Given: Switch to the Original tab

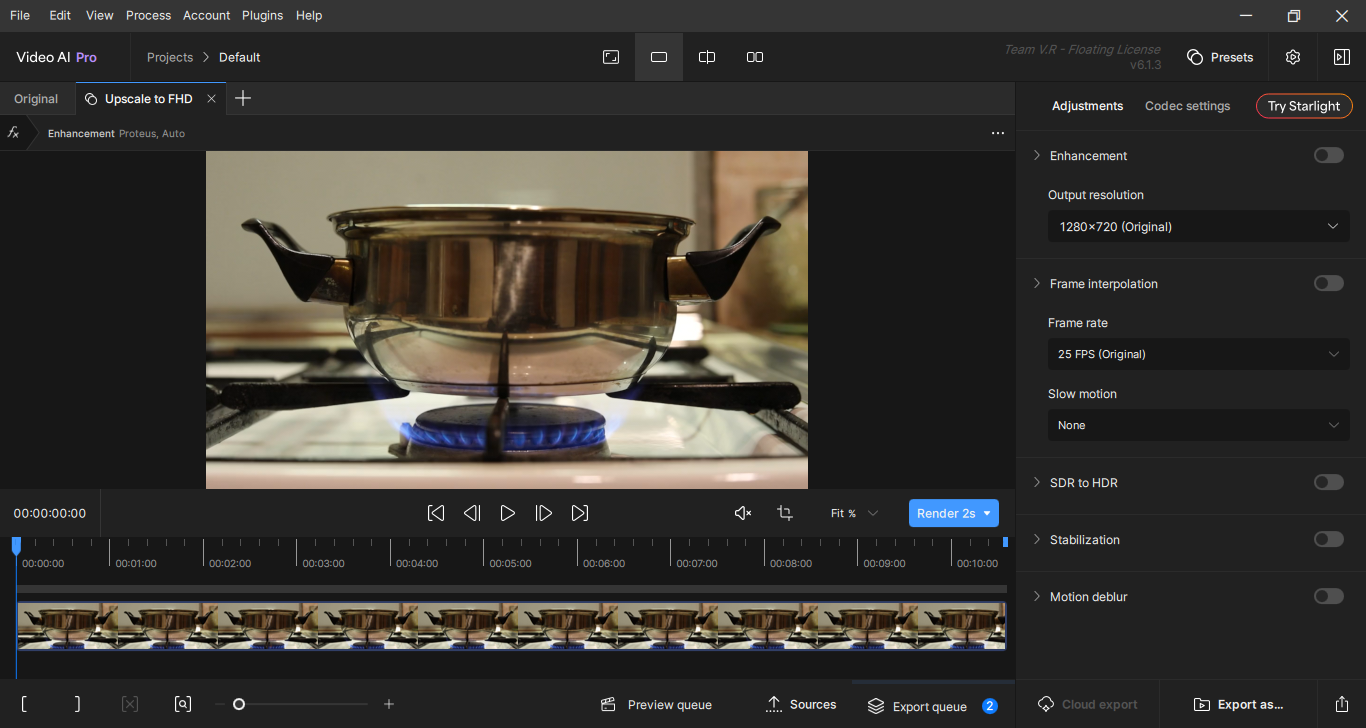Looking at the screenshot, I should pyautogui.click(x=35, y=98).
